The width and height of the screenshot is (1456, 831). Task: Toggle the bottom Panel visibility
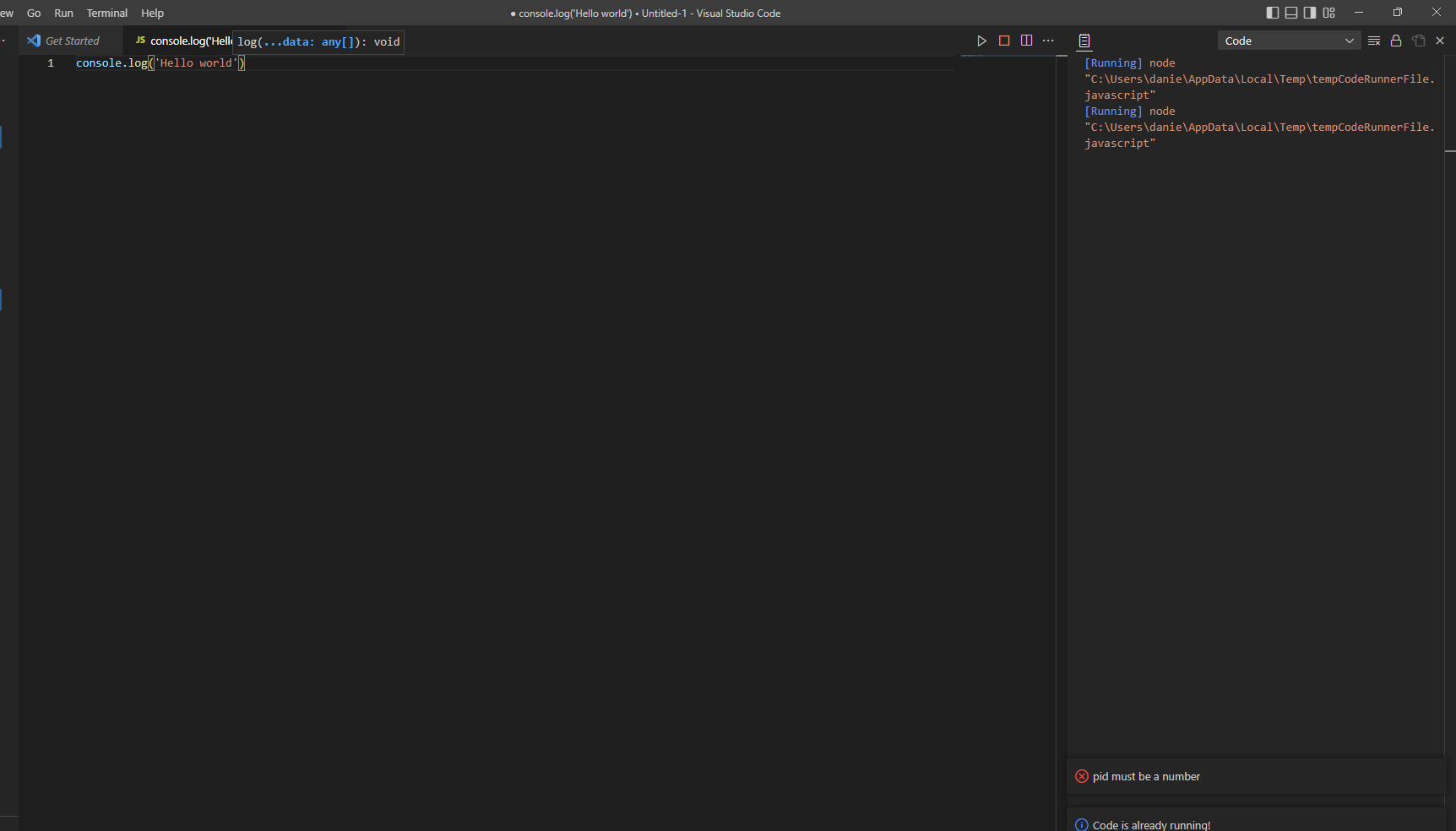[1291, 13]
